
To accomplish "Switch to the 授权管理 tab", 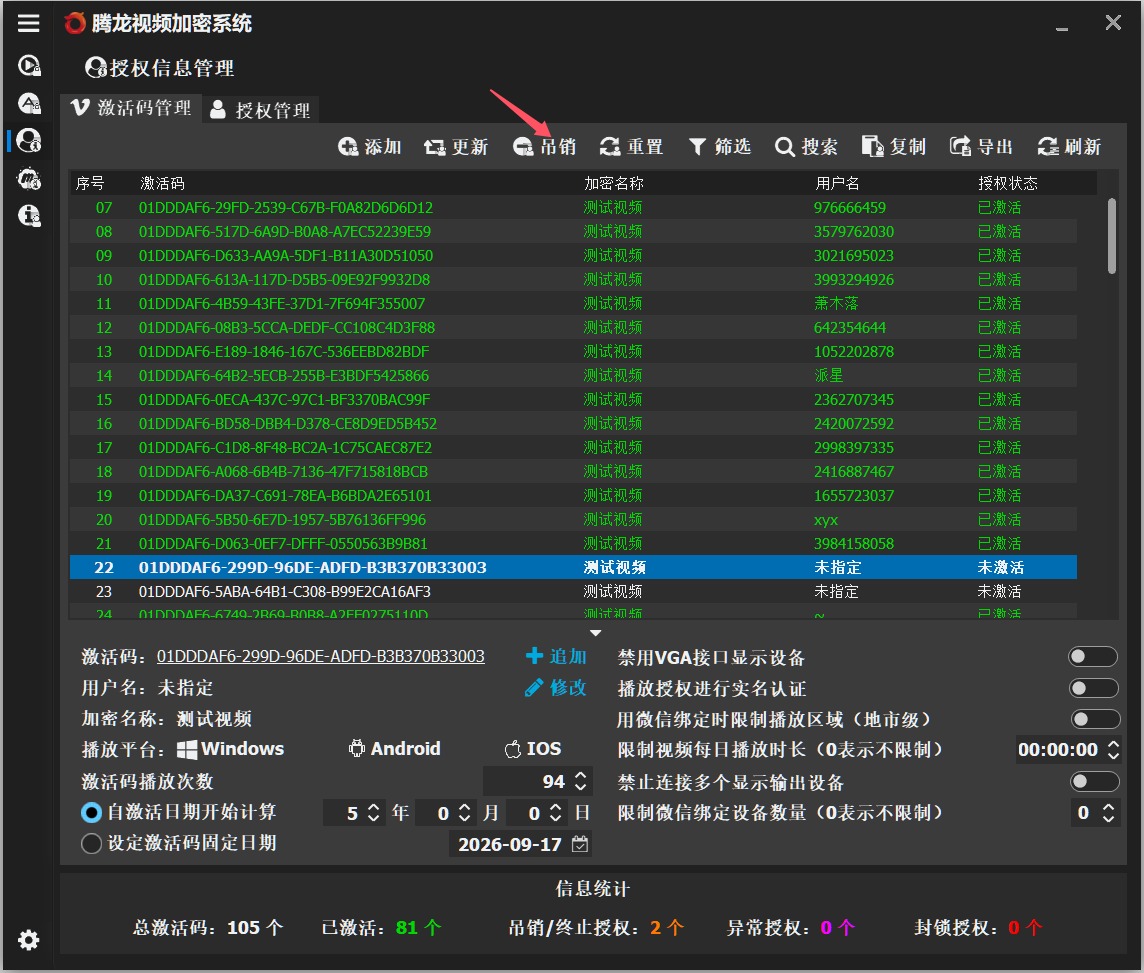I will 260,110.
